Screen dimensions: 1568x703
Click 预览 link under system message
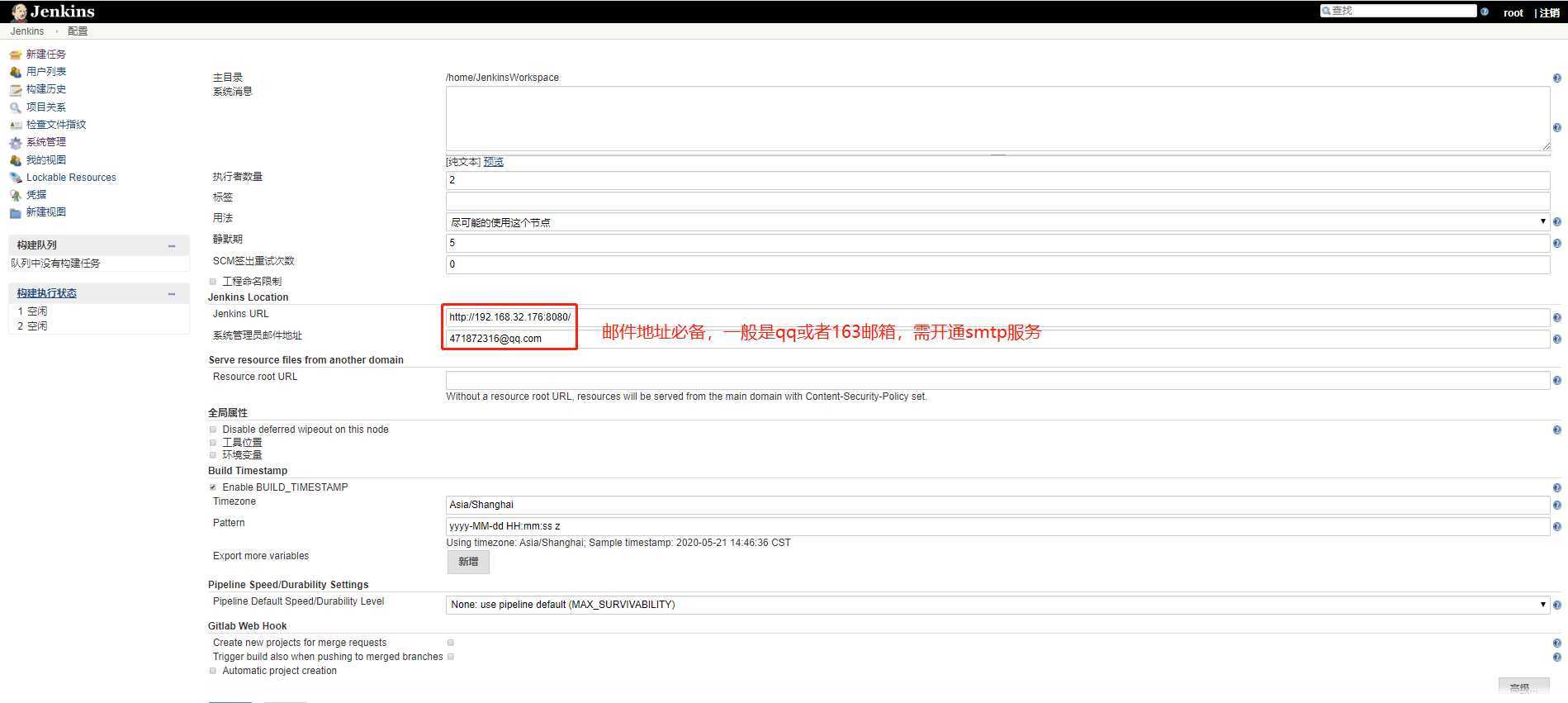[494, 162]
